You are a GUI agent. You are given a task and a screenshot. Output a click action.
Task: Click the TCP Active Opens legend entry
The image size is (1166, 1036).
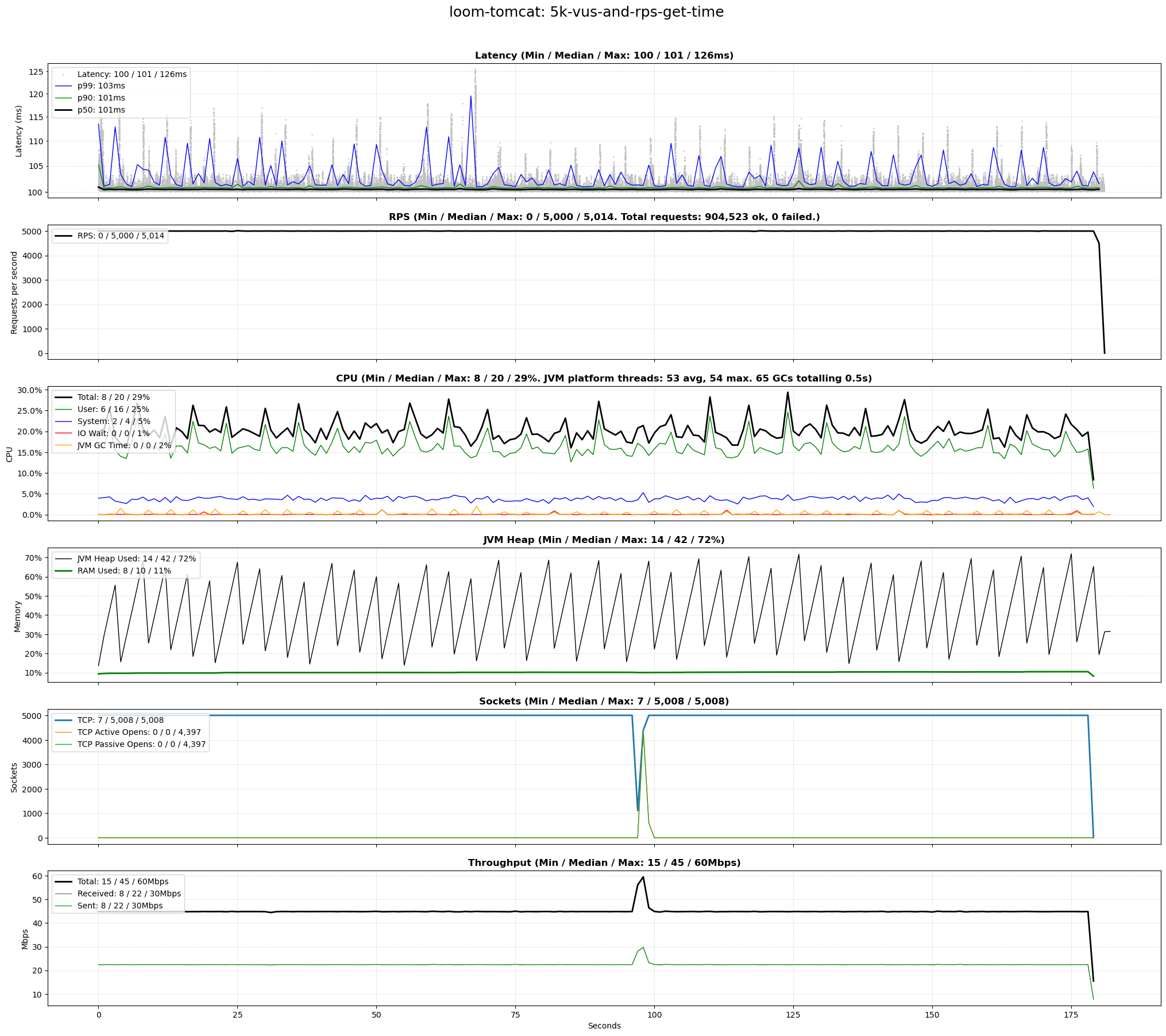139,733
